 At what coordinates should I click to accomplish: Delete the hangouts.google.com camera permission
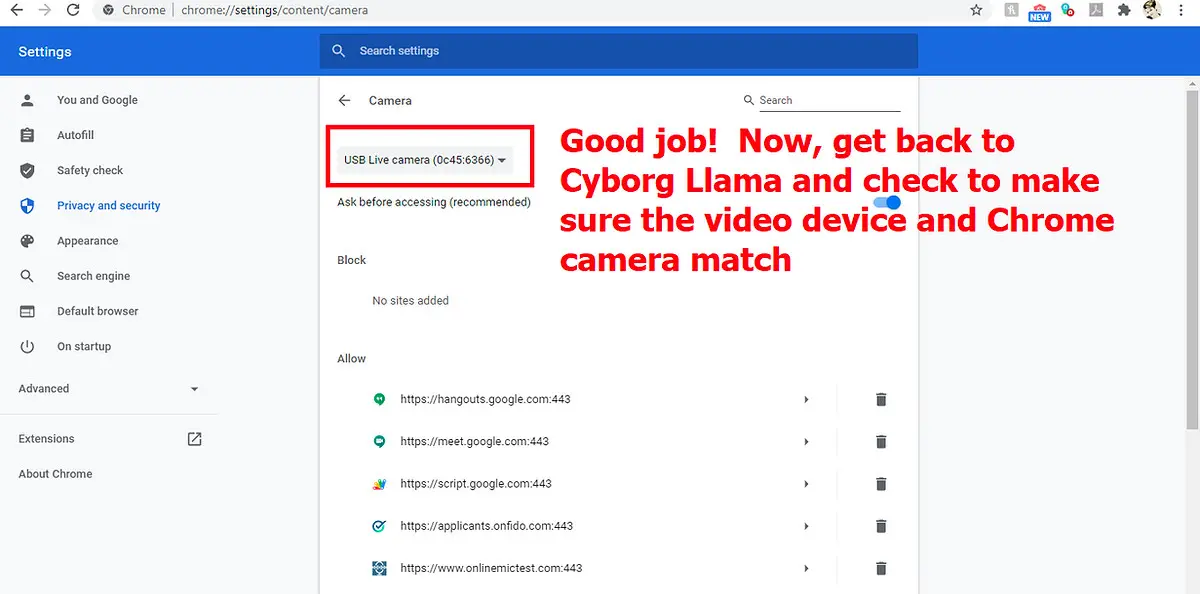[x=881, y=399]
